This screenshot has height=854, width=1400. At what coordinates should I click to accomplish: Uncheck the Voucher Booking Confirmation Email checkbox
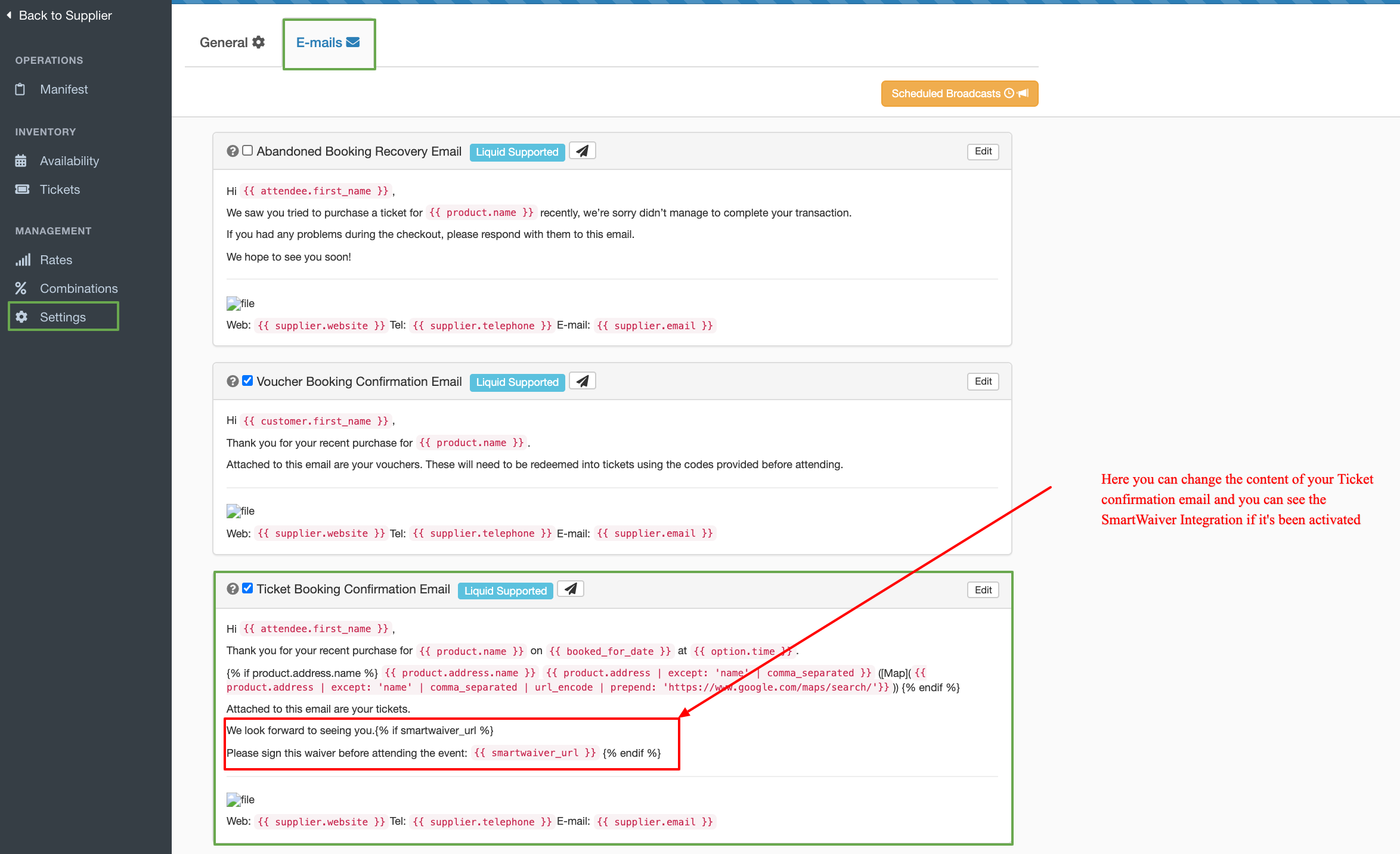click(x=247, y=381)
